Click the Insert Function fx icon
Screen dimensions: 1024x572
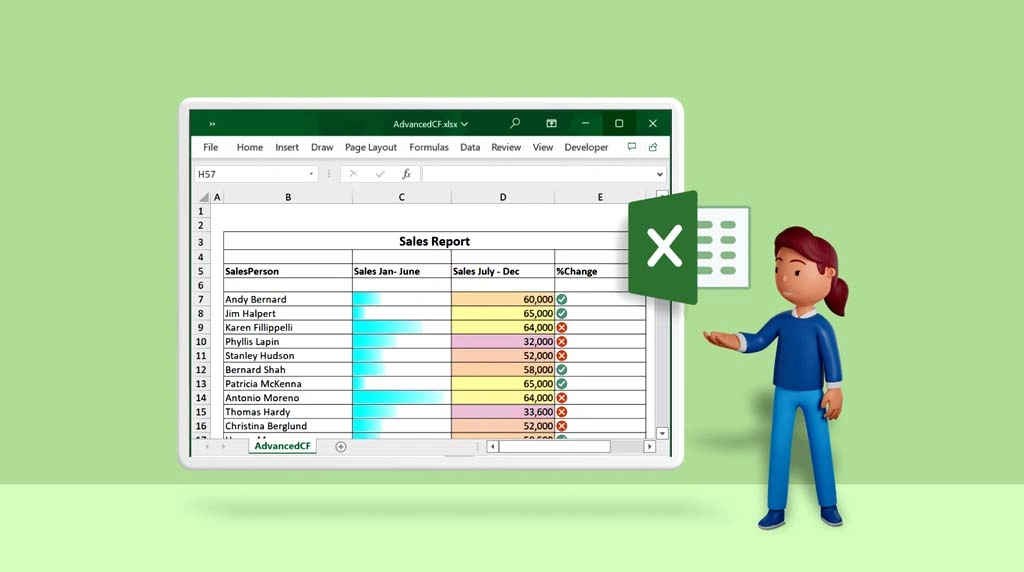(x=406, y=174)
